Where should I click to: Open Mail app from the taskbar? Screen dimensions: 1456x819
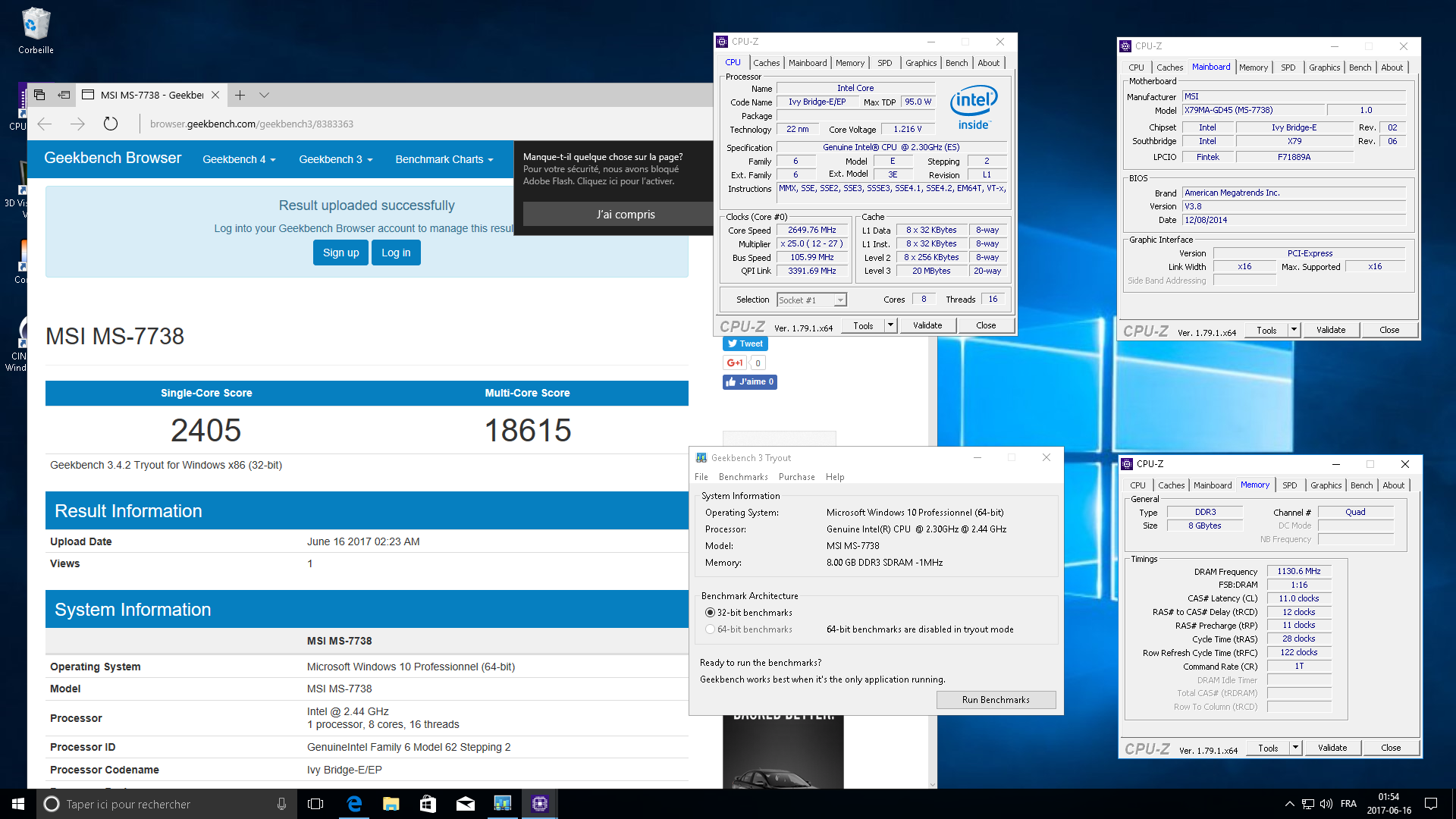[x=466, y=804]
